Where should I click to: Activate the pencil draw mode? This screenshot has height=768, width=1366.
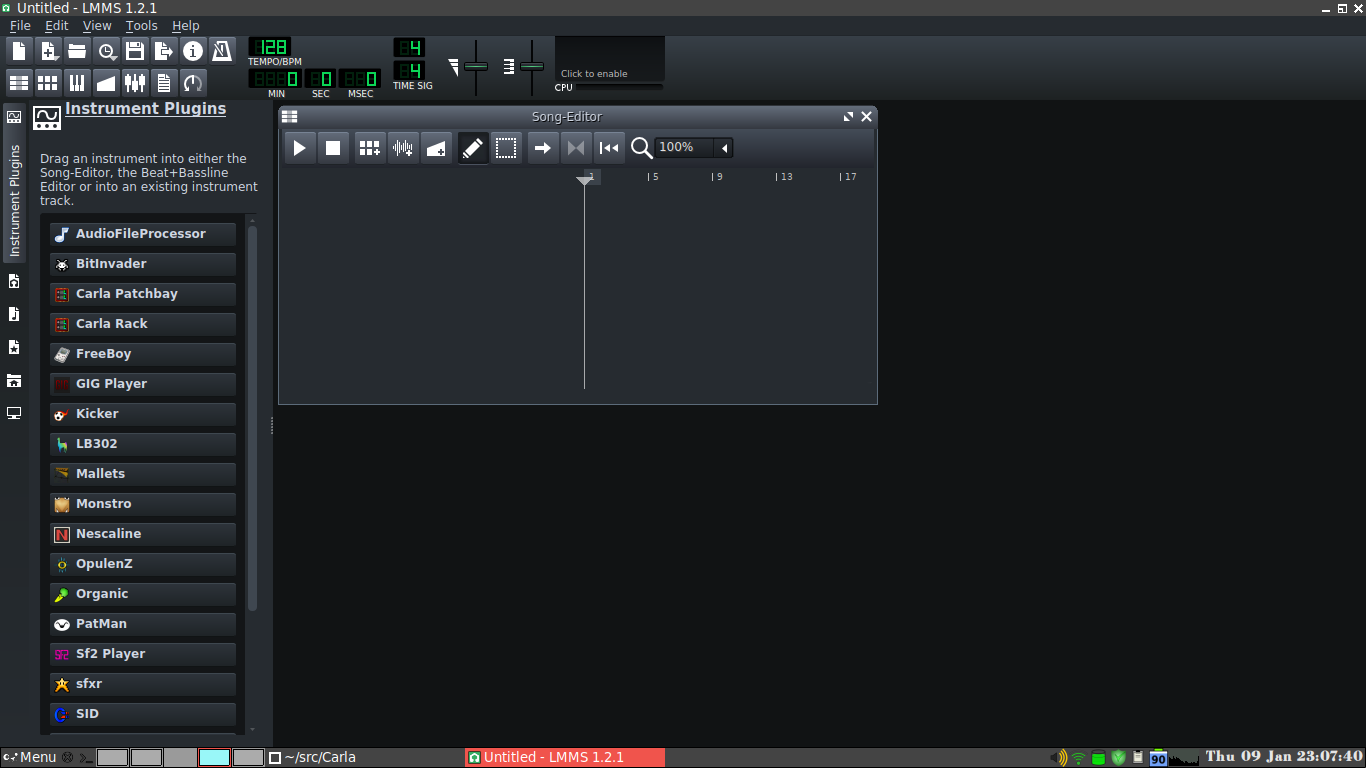(473, 148)
